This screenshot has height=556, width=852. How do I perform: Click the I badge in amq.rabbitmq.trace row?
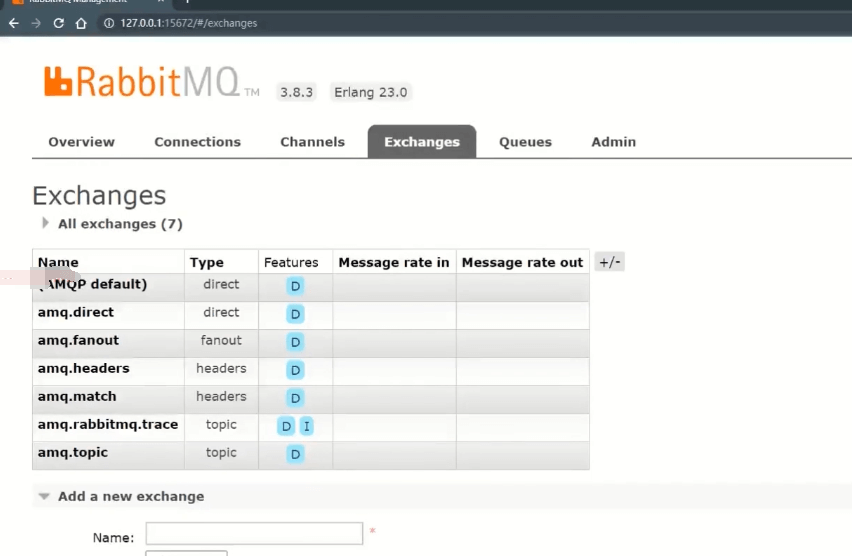pos(306,426)
